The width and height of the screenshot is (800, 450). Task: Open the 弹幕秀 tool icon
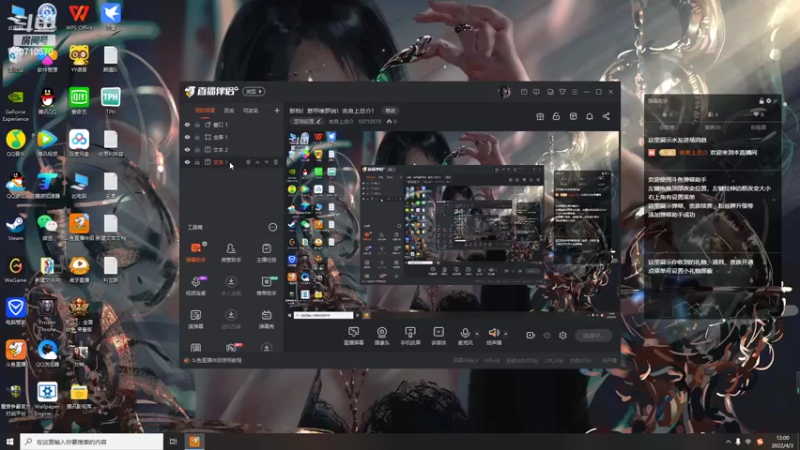coord(266,319)
